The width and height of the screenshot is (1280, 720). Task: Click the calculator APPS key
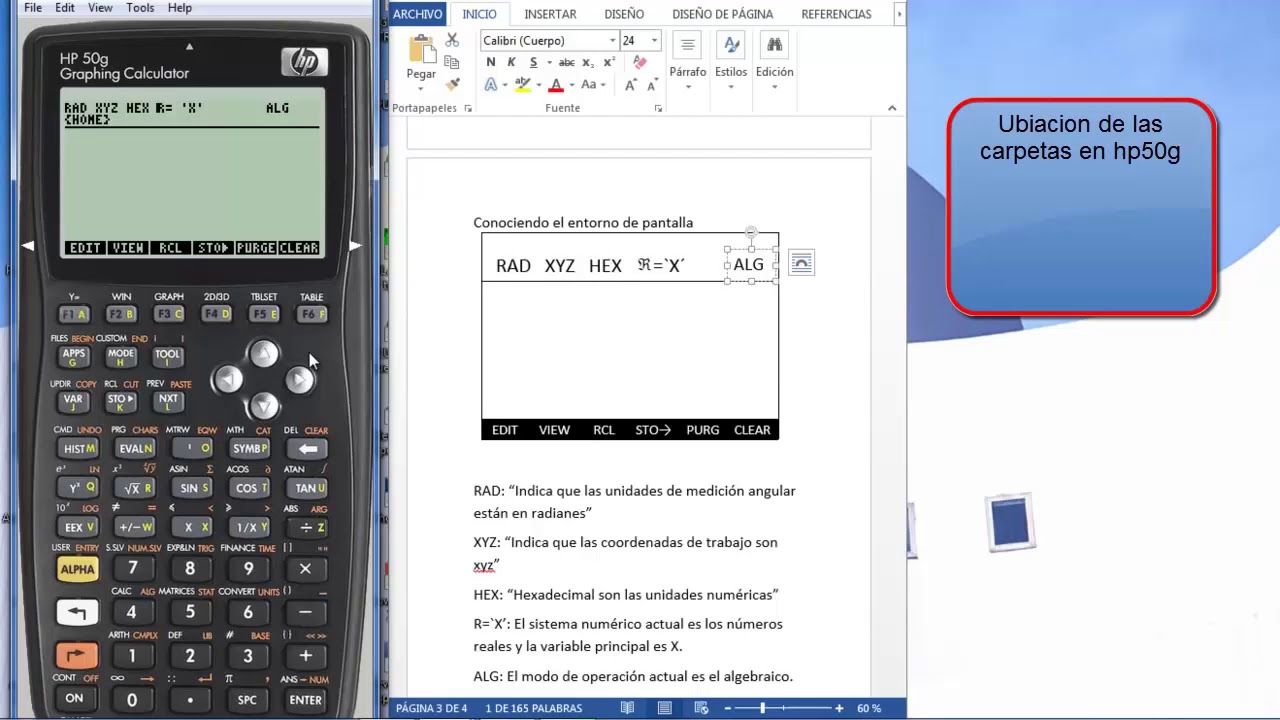[74, 355]
